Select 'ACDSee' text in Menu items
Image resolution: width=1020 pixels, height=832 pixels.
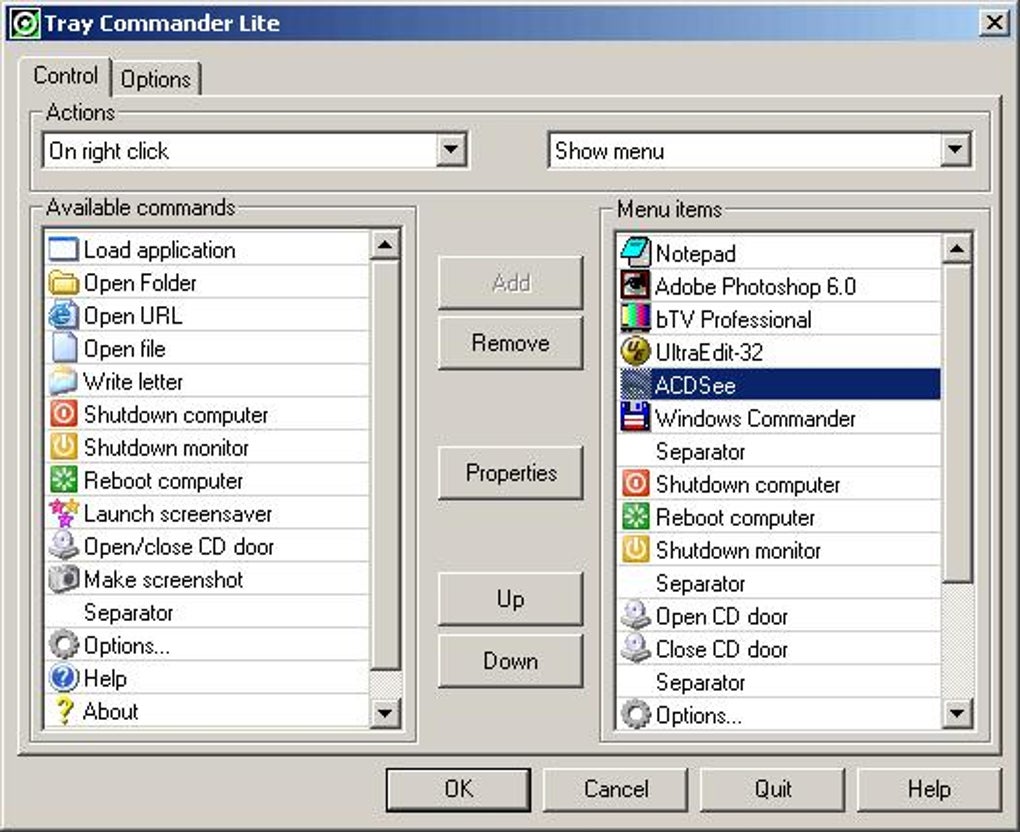coord(695,386)
